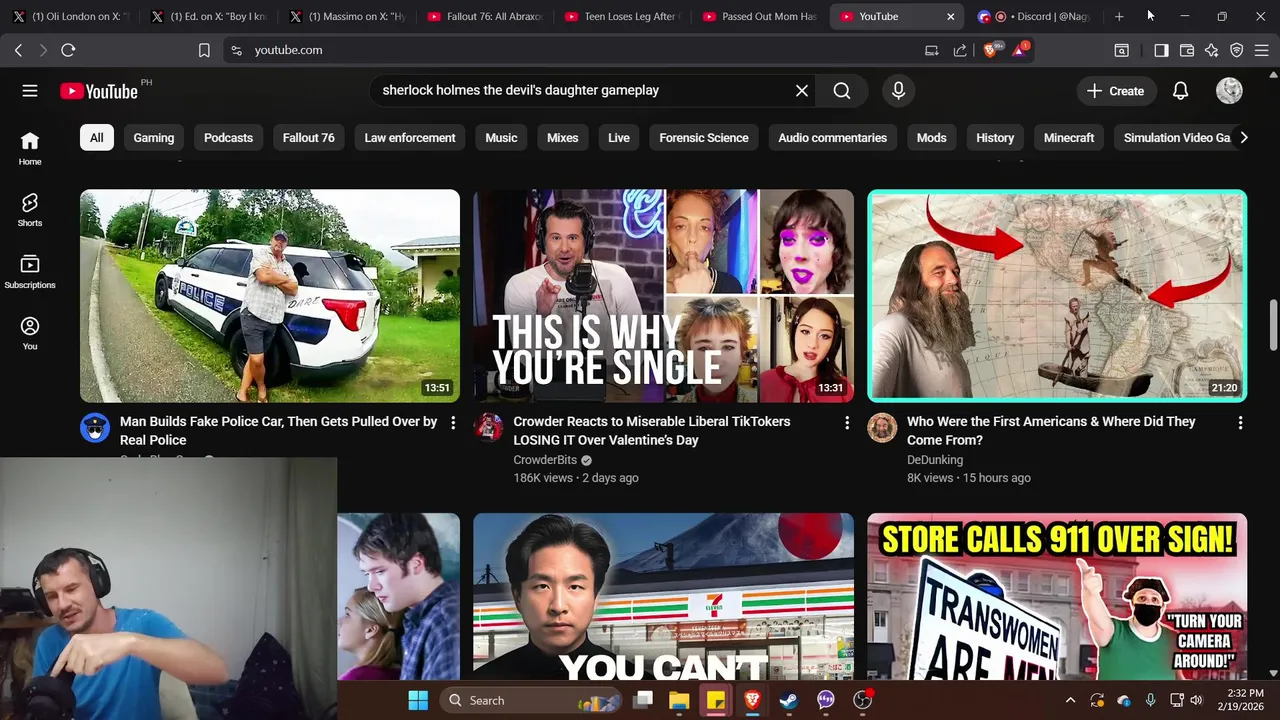Viewport: 1280px width, 720px height.
Task: Select the Law enforcement filter chip
Action: coord(410,138)
